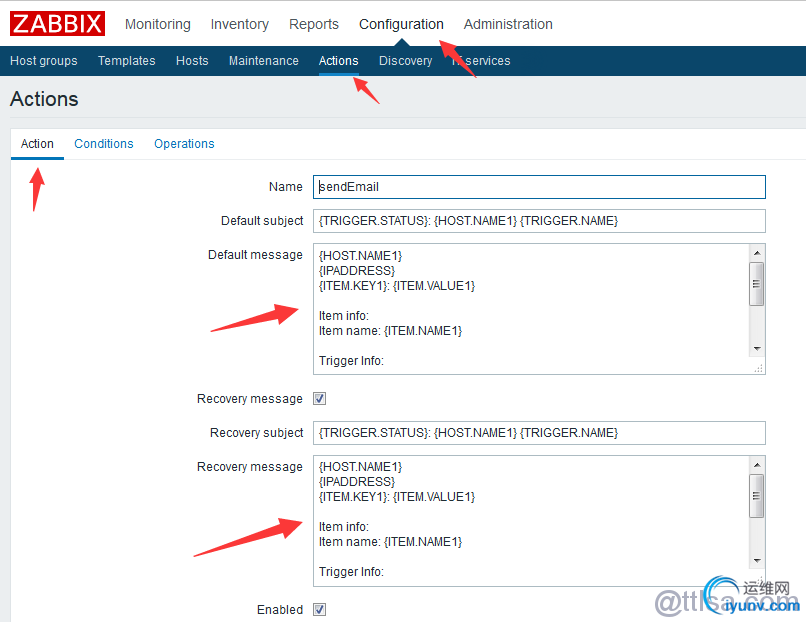Go to Host groups submenu
Image resolution: width=806 pixels, height=622 pixels.
pos(44,61)
